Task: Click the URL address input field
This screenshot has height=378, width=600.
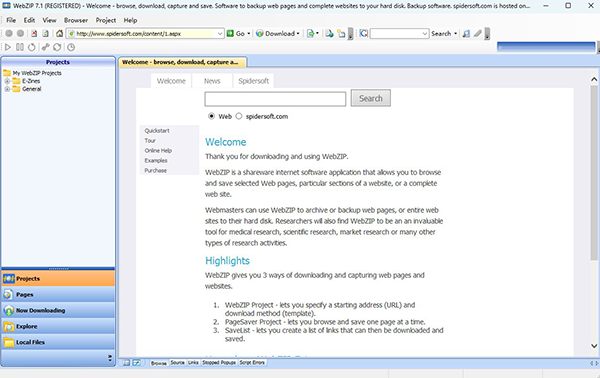Action: (145, 34)
